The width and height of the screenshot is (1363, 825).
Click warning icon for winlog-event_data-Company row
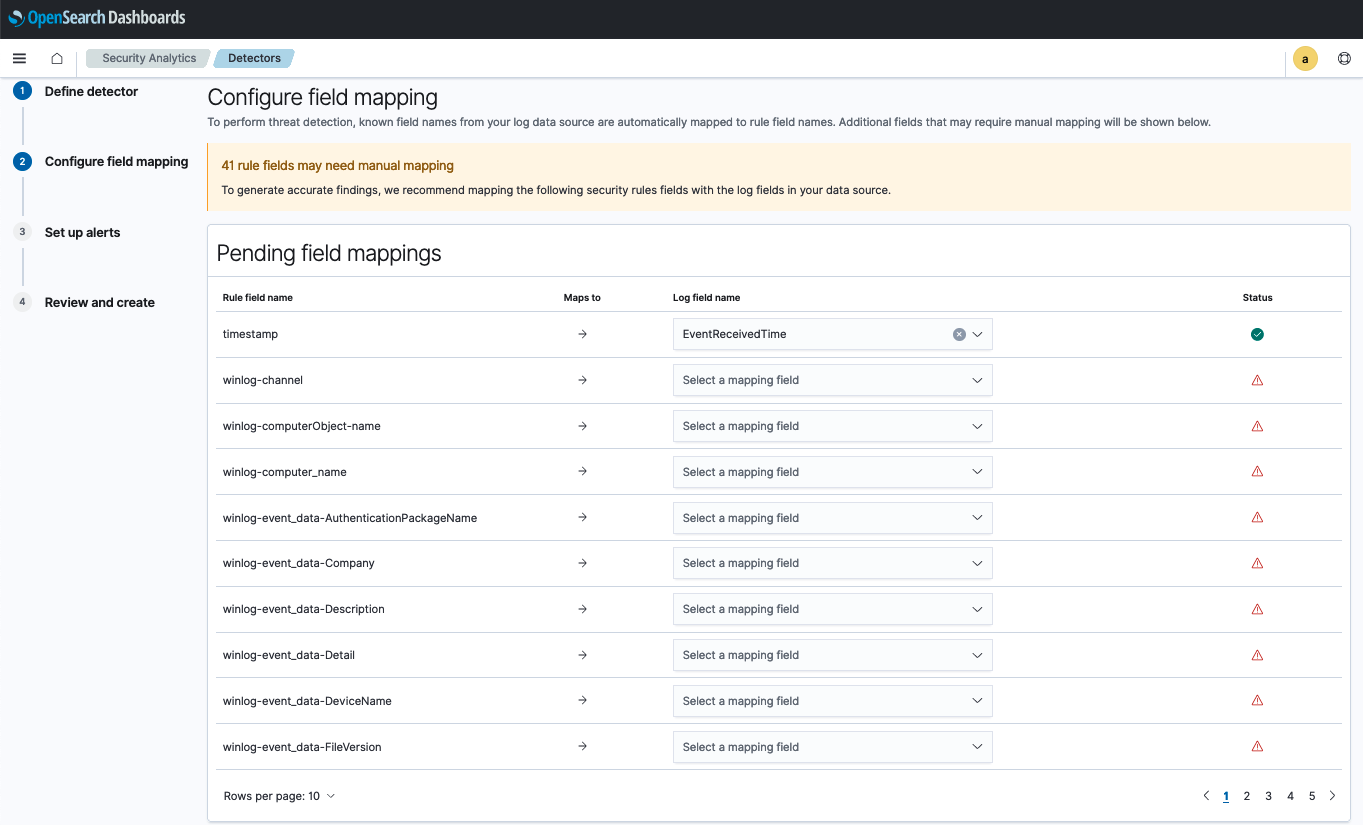pos(1257,563)
